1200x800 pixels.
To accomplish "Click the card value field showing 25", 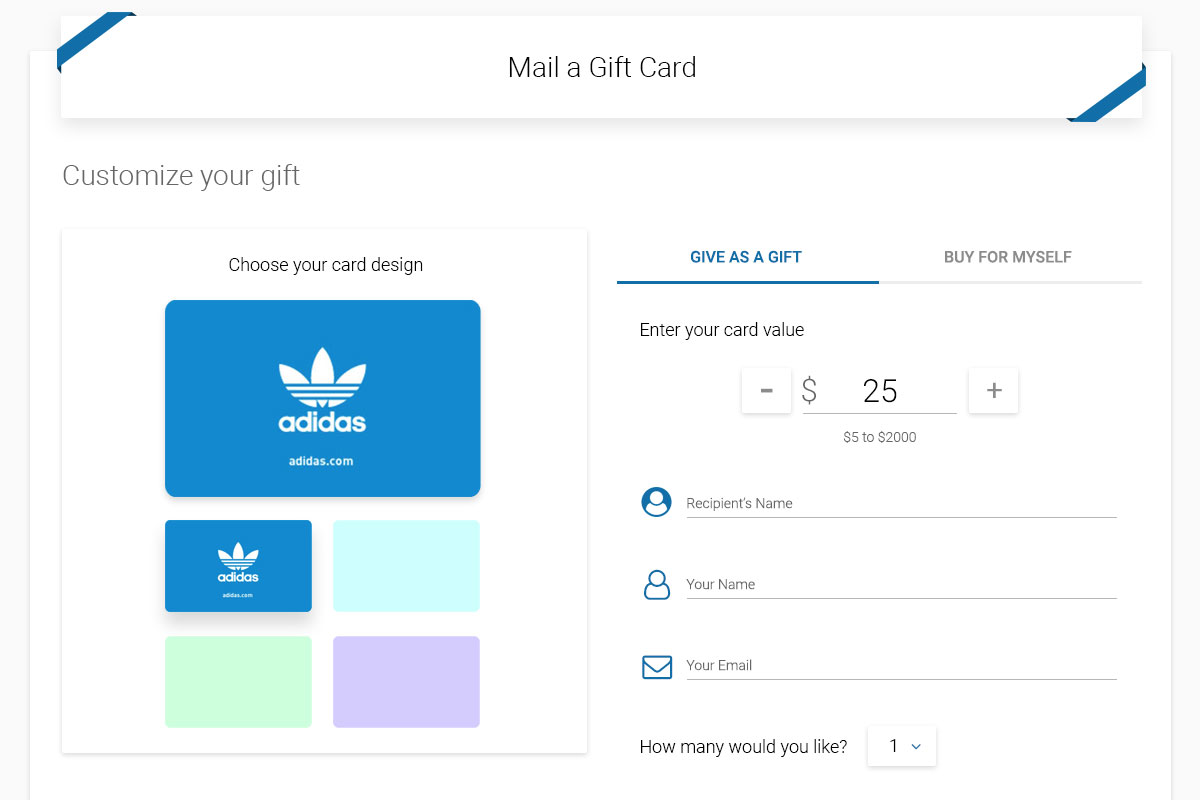I will tap(880, 390).
